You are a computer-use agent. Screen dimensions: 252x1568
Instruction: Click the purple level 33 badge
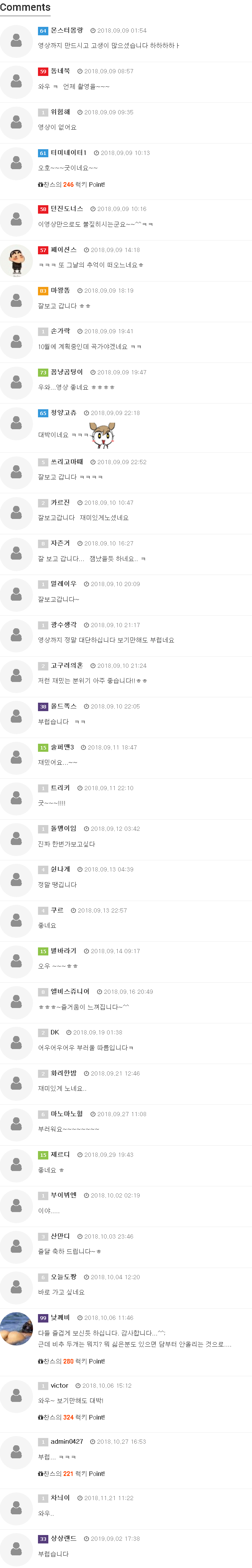(x=43, y=1539)
